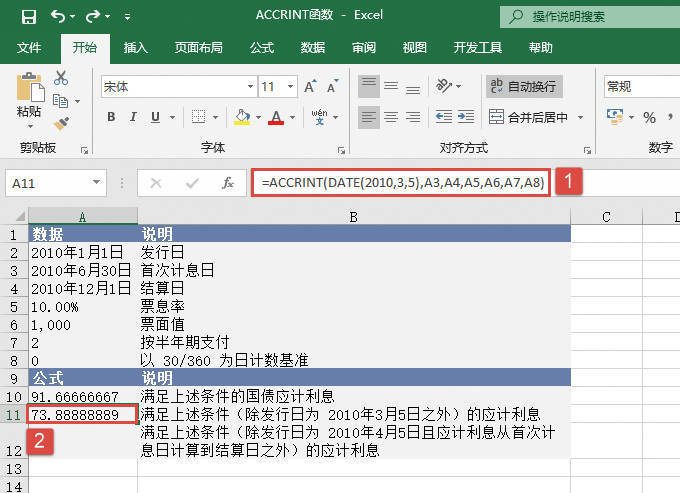Open the font size 11 dropdown
Image resolution: width=680 pixels, height=493 pixels.
290,86
